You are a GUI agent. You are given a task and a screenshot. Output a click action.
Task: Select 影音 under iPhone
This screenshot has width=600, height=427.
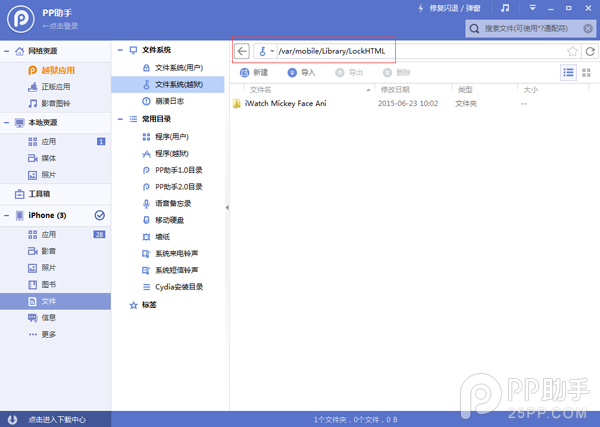(55, 251)
